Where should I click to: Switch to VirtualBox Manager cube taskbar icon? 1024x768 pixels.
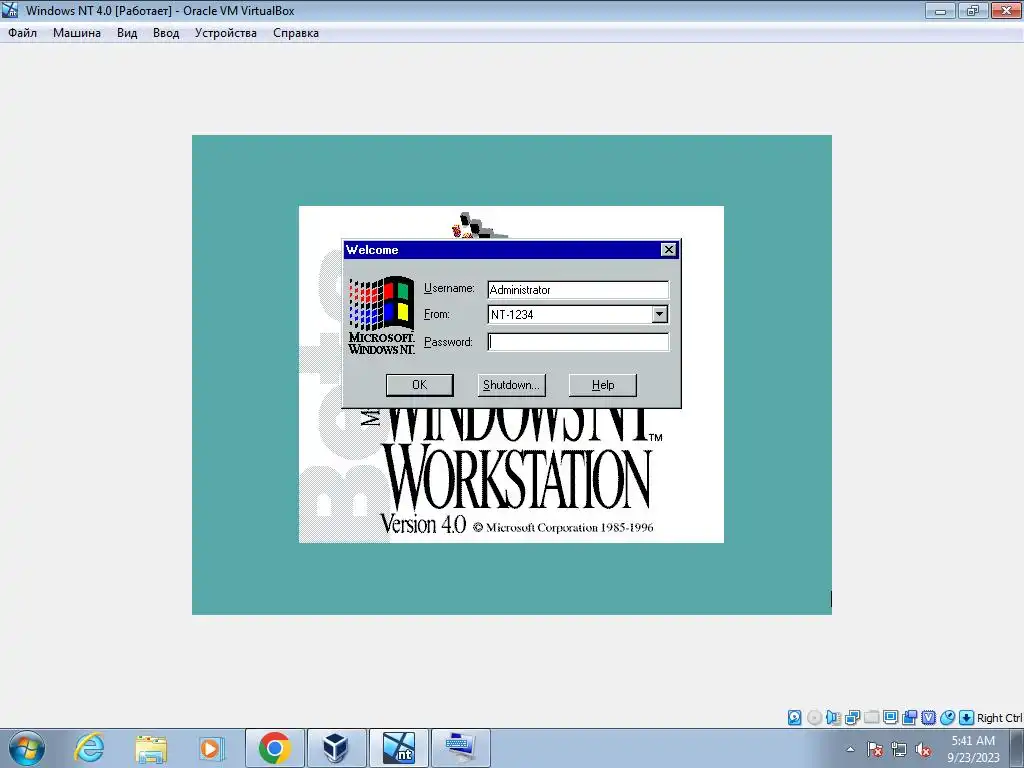(x=336, y=748)
